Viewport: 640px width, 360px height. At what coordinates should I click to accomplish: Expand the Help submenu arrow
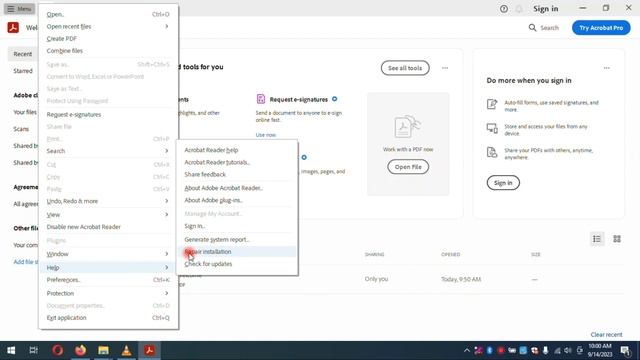point(167,268)
